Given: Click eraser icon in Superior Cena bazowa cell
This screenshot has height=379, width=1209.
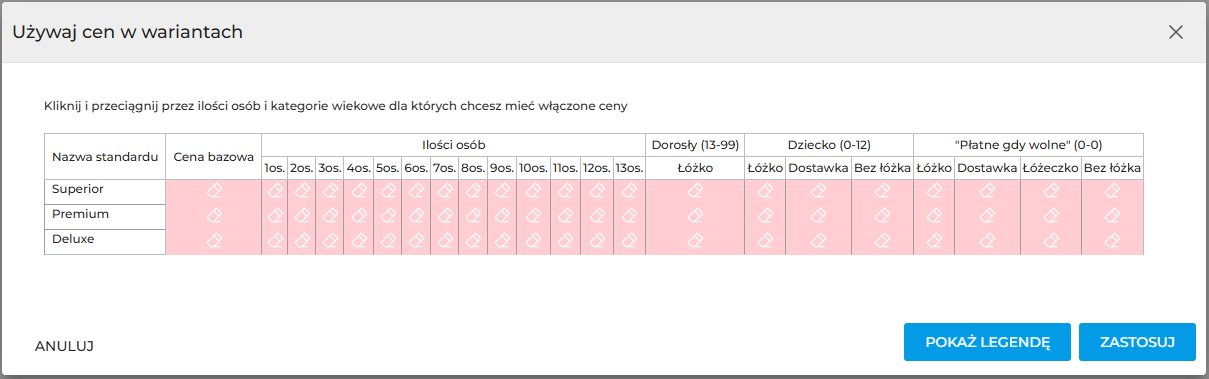Looking at the screenshot, I should pos(213,190).
